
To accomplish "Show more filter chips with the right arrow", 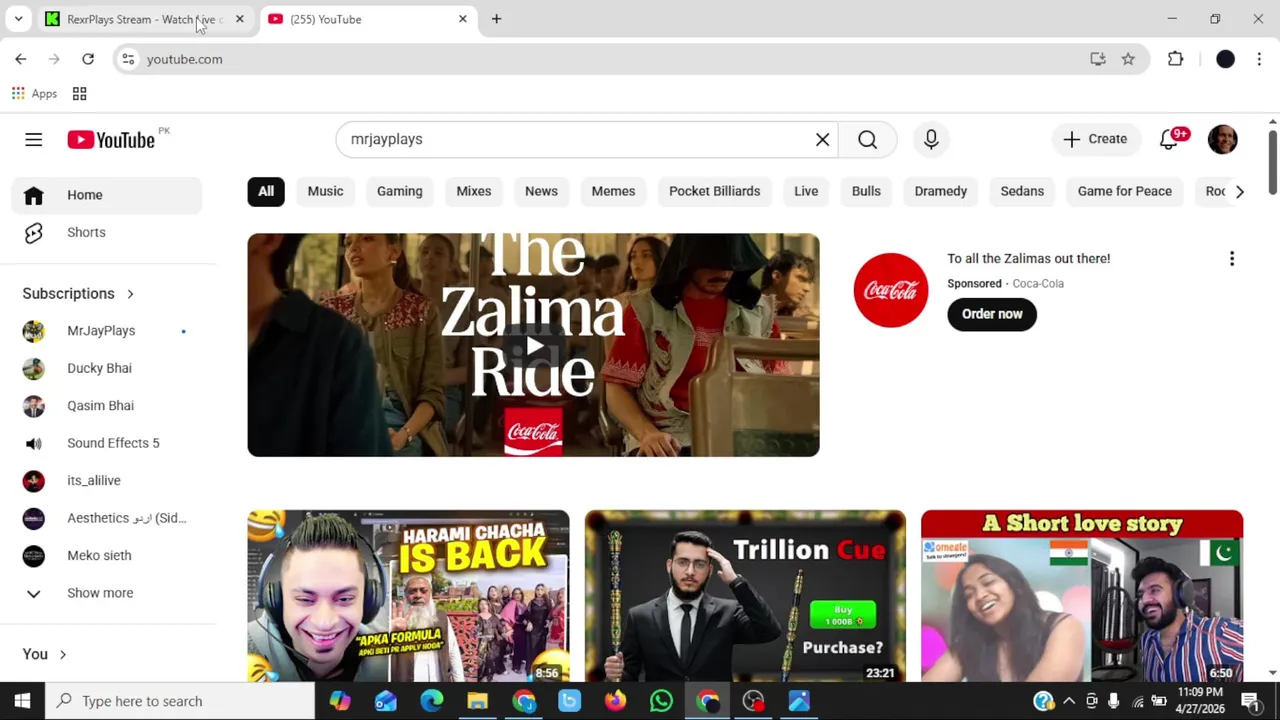I will 1239,191.
